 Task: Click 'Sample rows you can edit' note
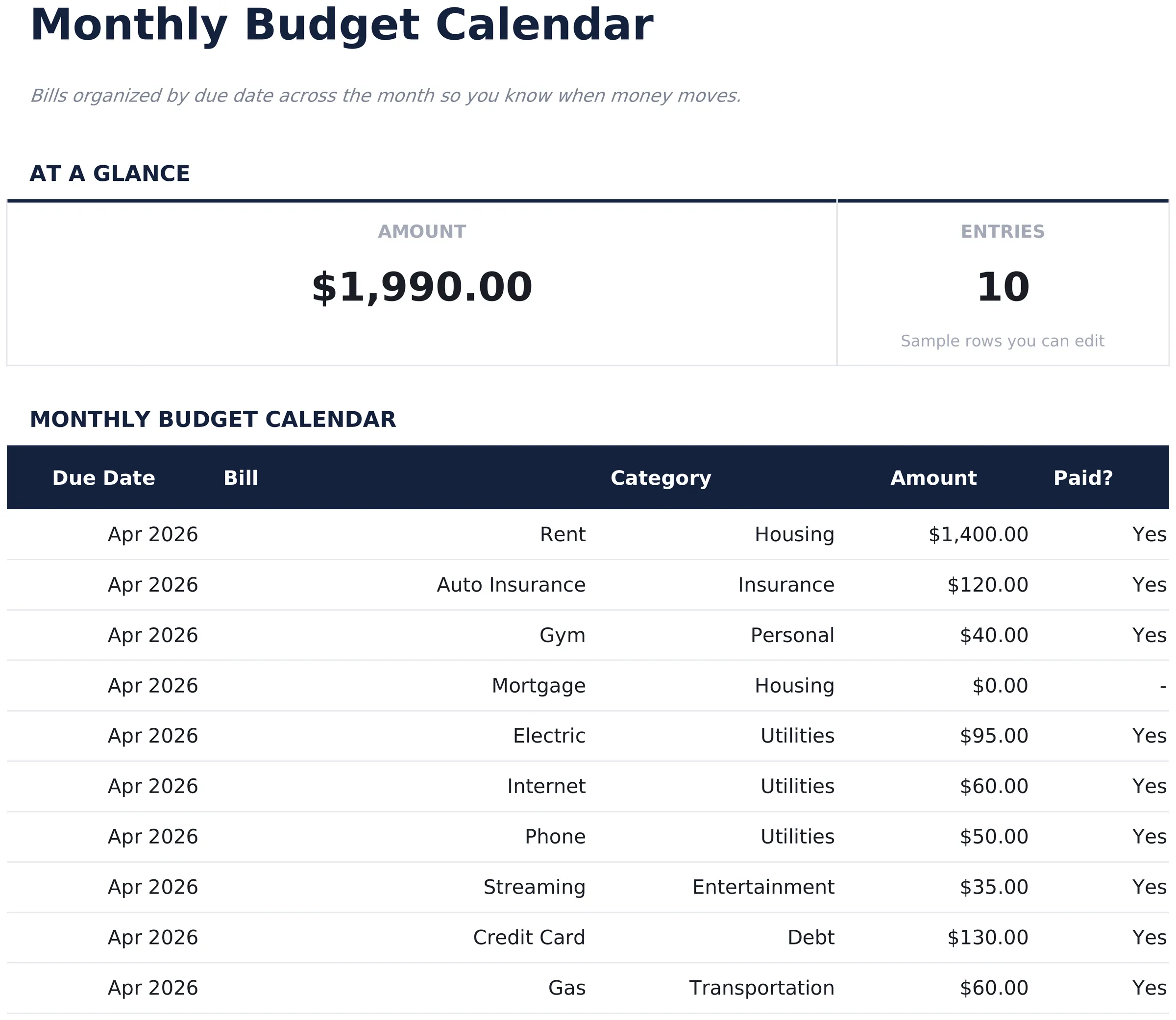(x=1003, y=341)
